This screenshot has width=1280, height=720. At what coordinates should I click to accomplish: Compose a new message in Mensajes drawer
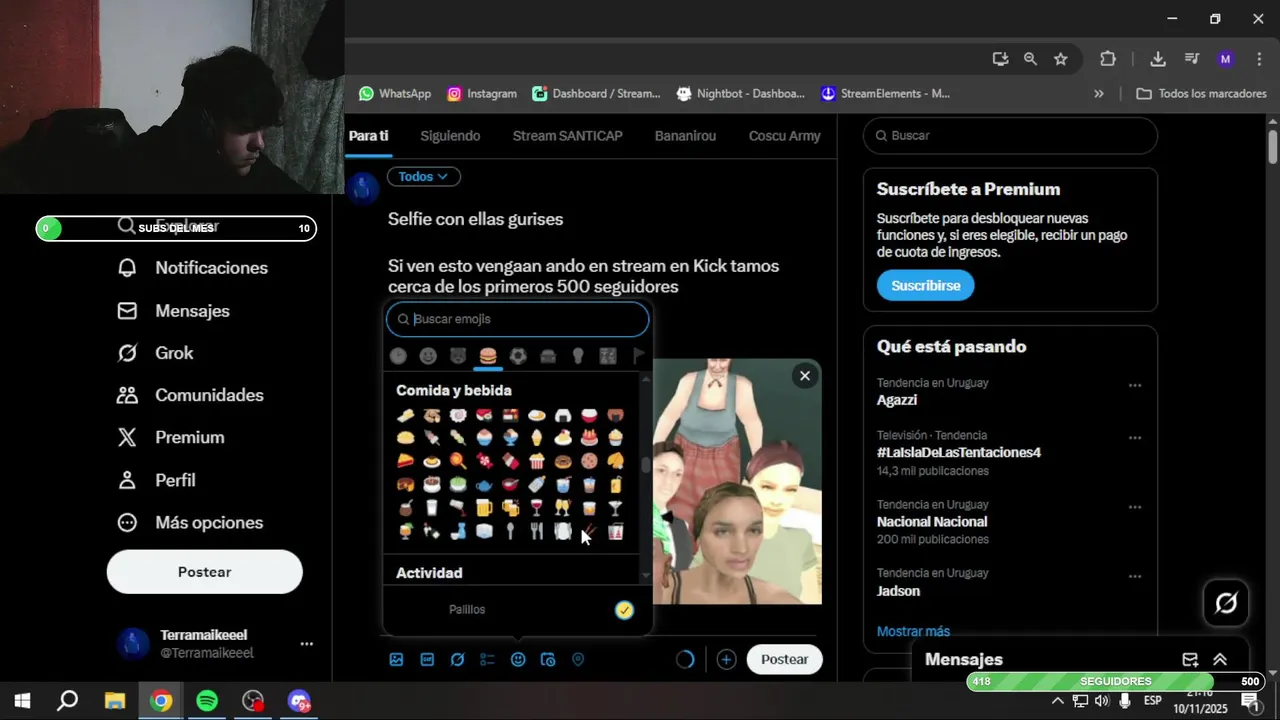tap(1190, 659)
